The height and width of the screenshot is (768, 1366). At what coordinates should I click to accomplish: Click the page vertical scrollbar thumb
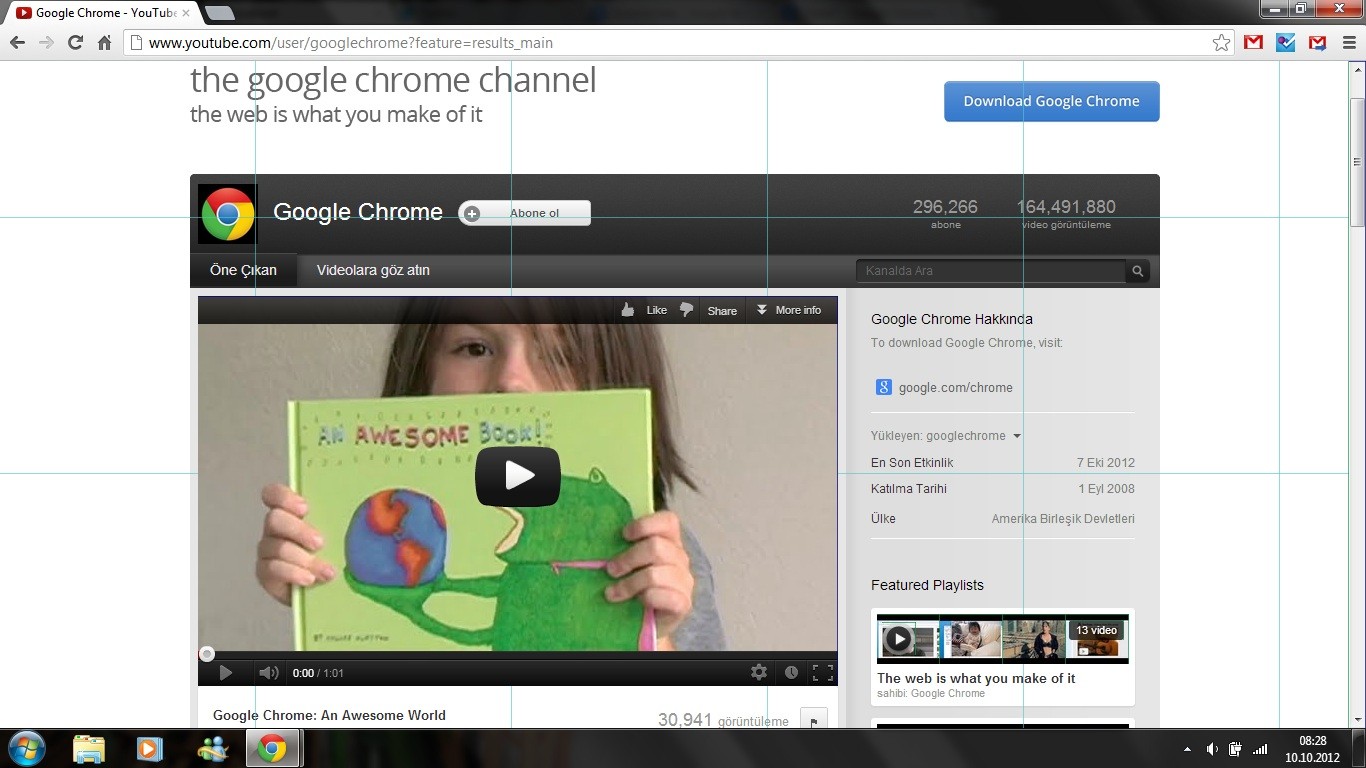pos(1357,163)
